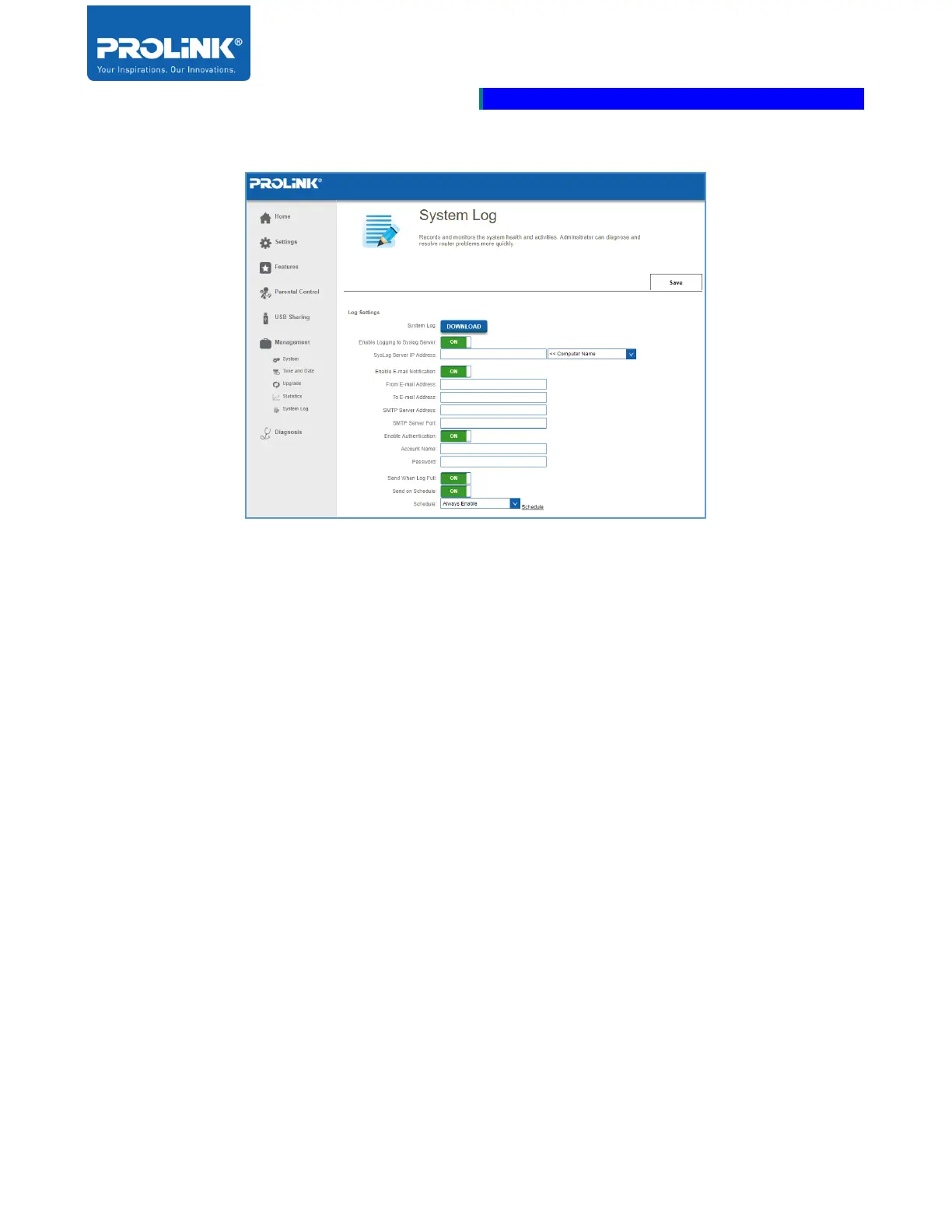Viewport: 952px width, 1232px height.
Task: Toggle Enable E-mail Notification switch
Action: point(456,372)
